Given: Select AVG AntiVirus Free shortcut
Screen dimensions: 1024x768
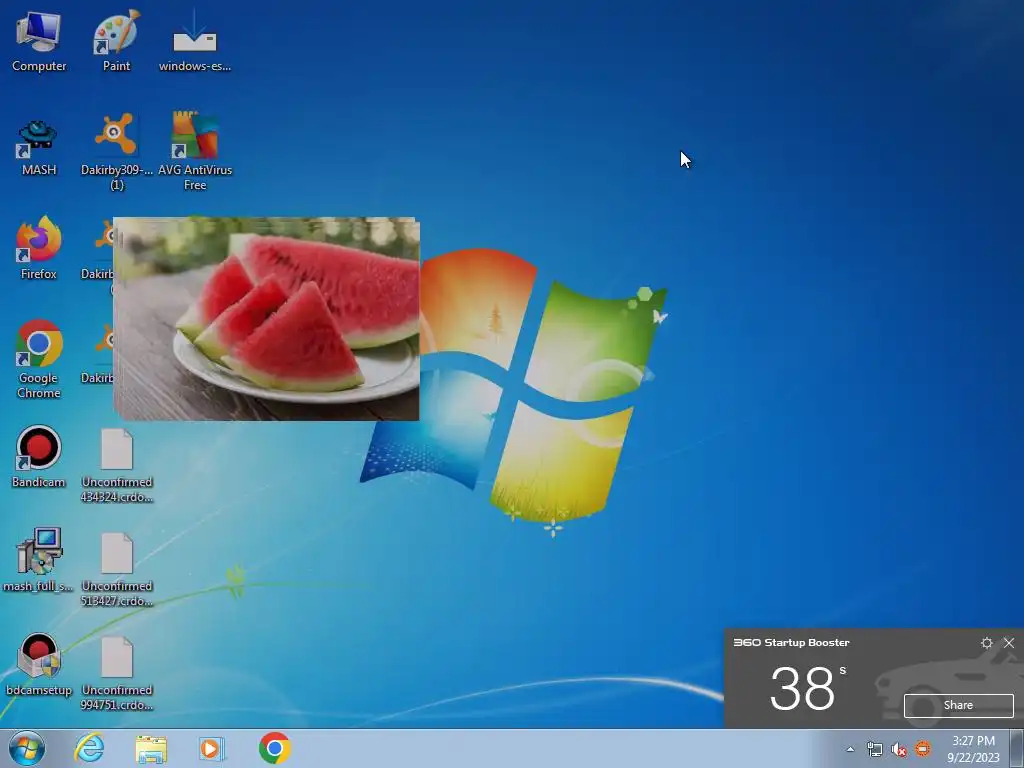Looking at the screenshot, I should pyautogui.click(x=195, y=152).
